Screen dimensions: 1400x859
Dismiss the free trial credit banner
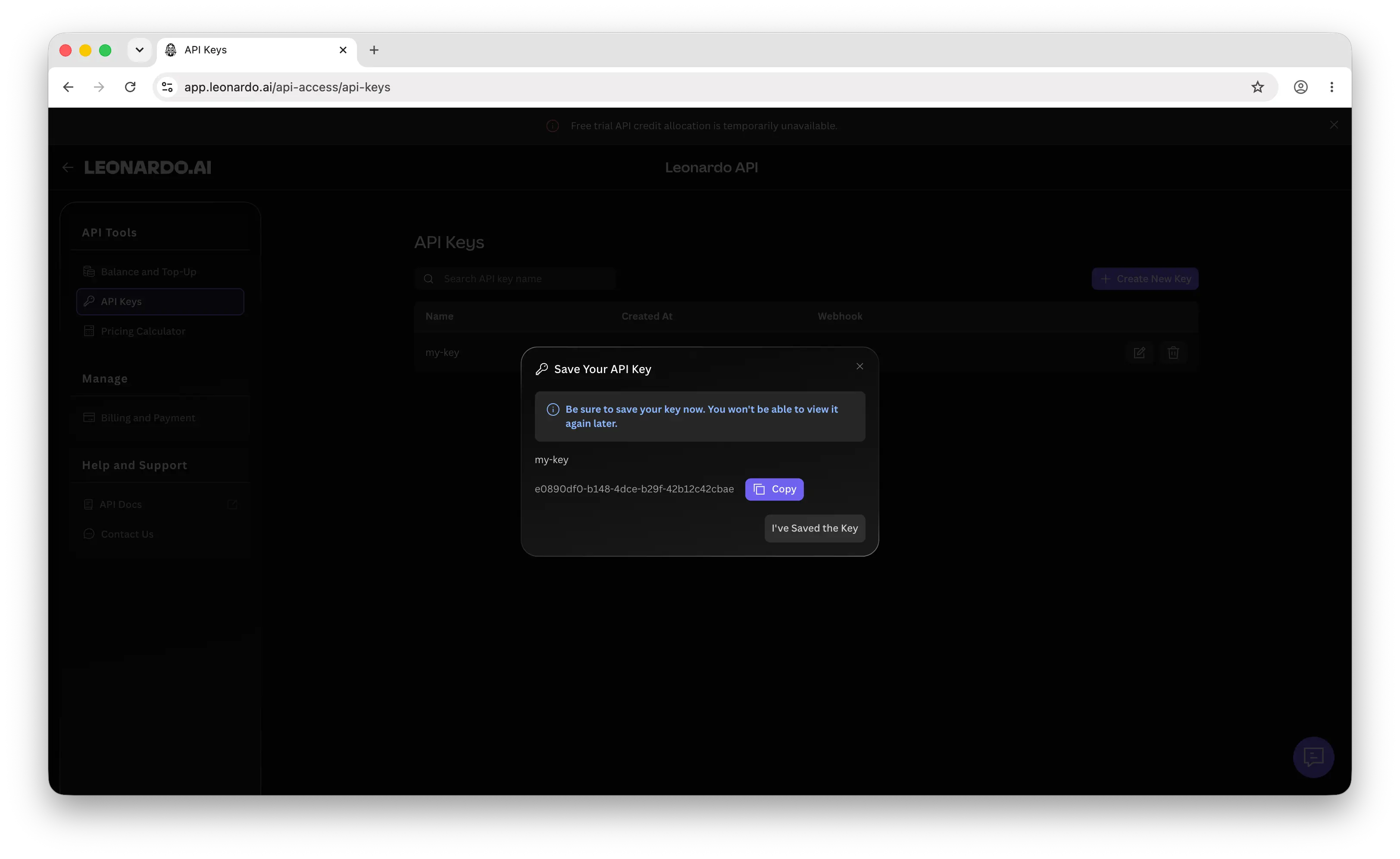[1334, 125]
